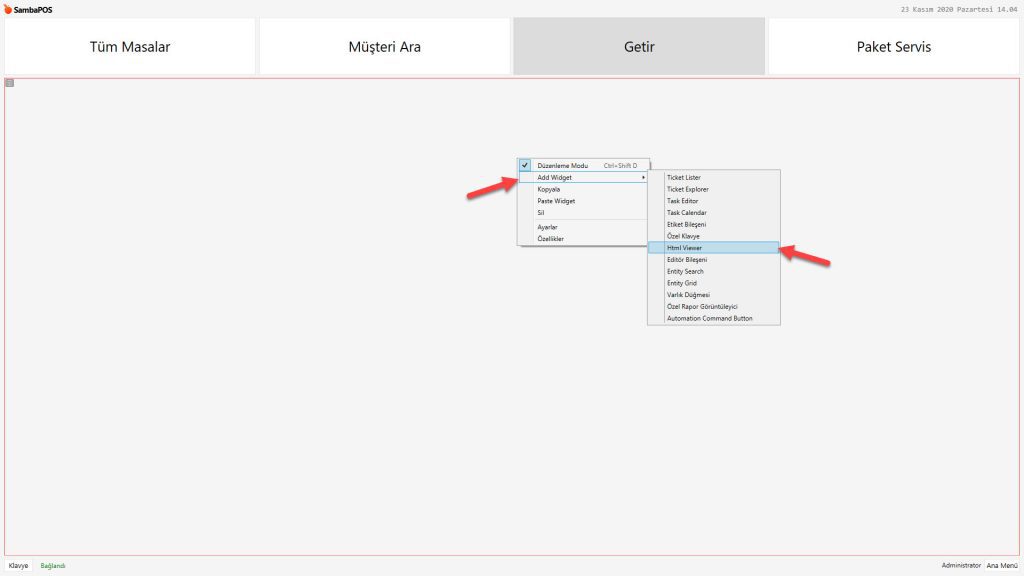This screenshot has height=576, width=1024.
Task: Open the Tüm Masalar tab
Action: (x=130, y=46)
